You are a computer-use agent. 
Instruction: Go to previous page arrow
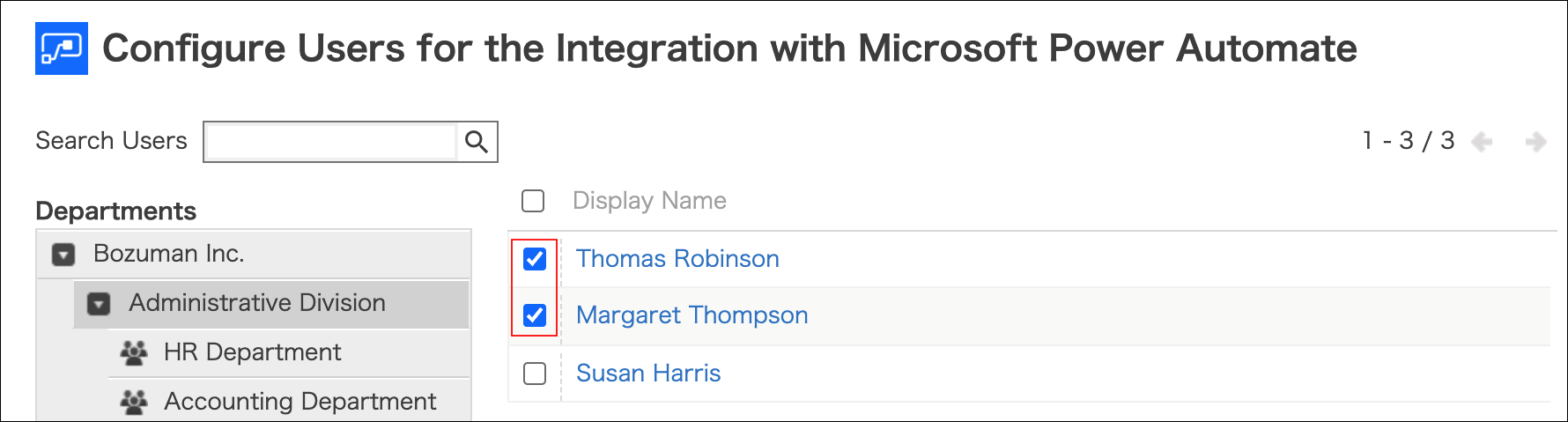tap(1482, 142)
